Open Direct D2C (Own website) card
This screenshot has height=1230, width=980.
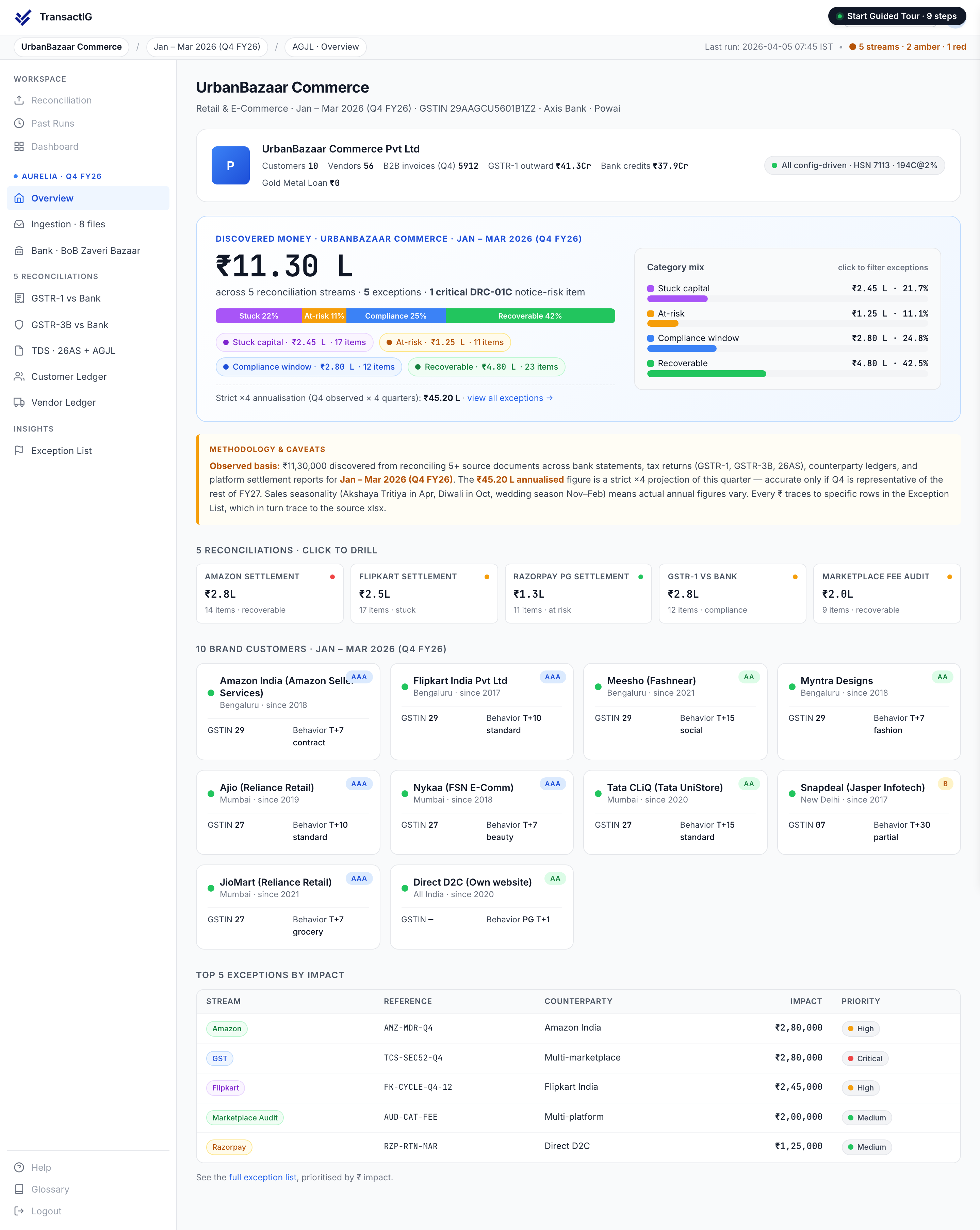(x=481, y=907)
